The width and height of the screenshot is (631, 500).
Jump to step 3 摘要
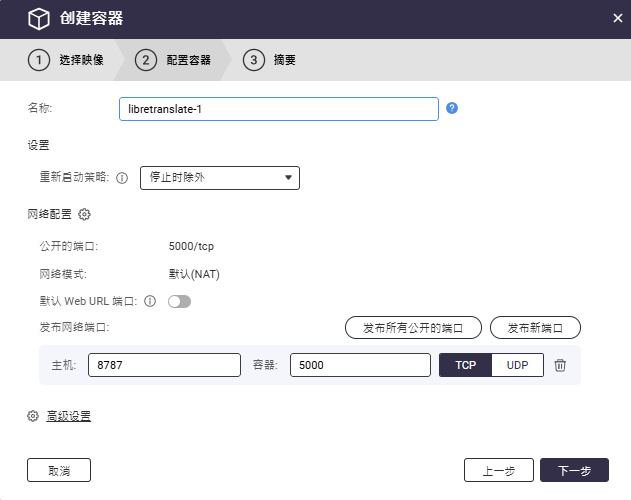point(270,60)
